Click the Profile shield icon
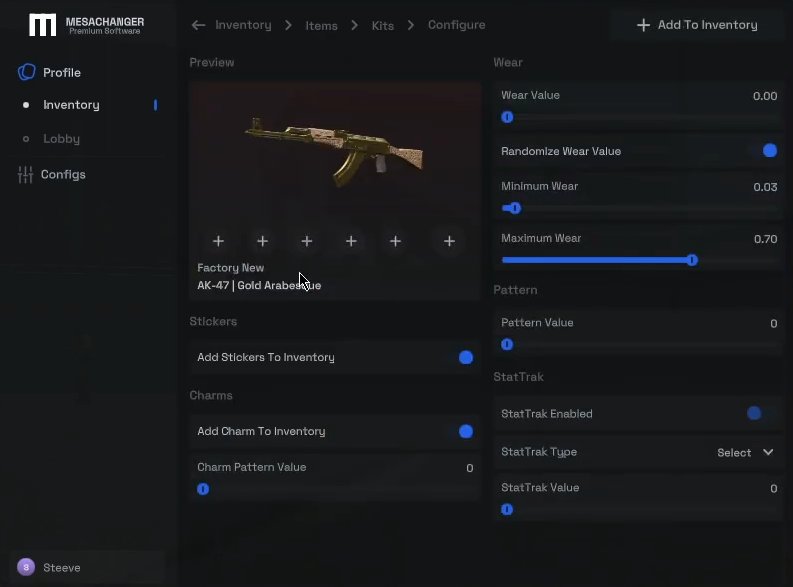This screenshot has width=793, height=587. (27, 72)
